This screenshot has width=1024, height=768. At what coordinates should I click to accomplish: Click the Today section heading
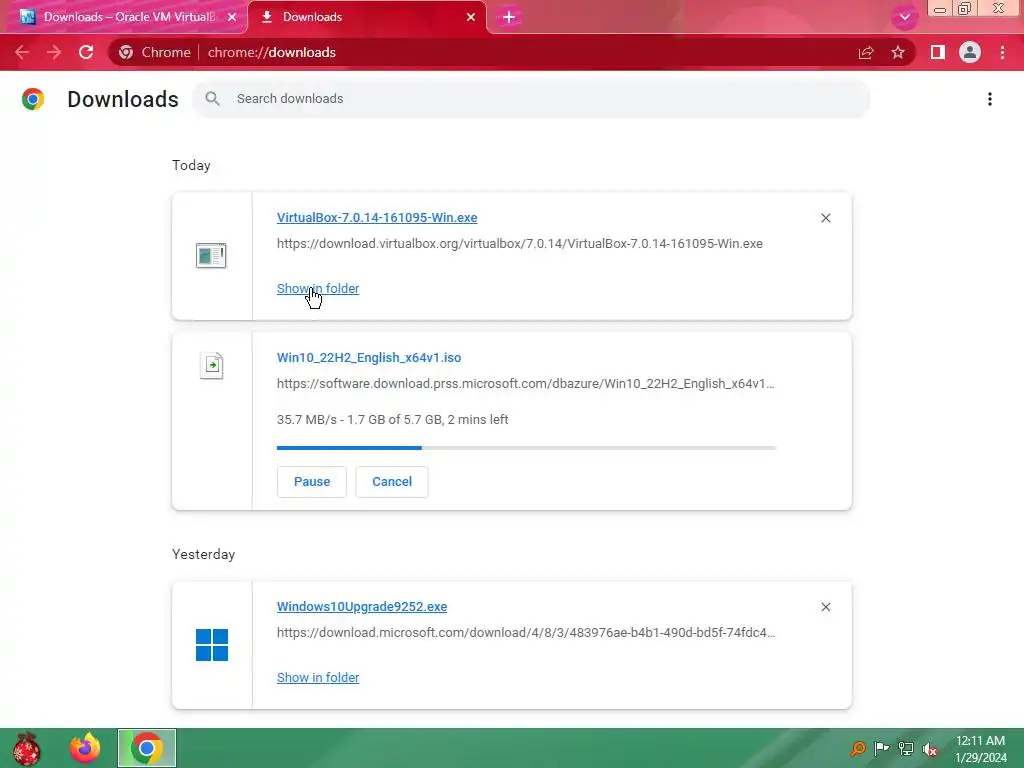click(x=191, y=165)
